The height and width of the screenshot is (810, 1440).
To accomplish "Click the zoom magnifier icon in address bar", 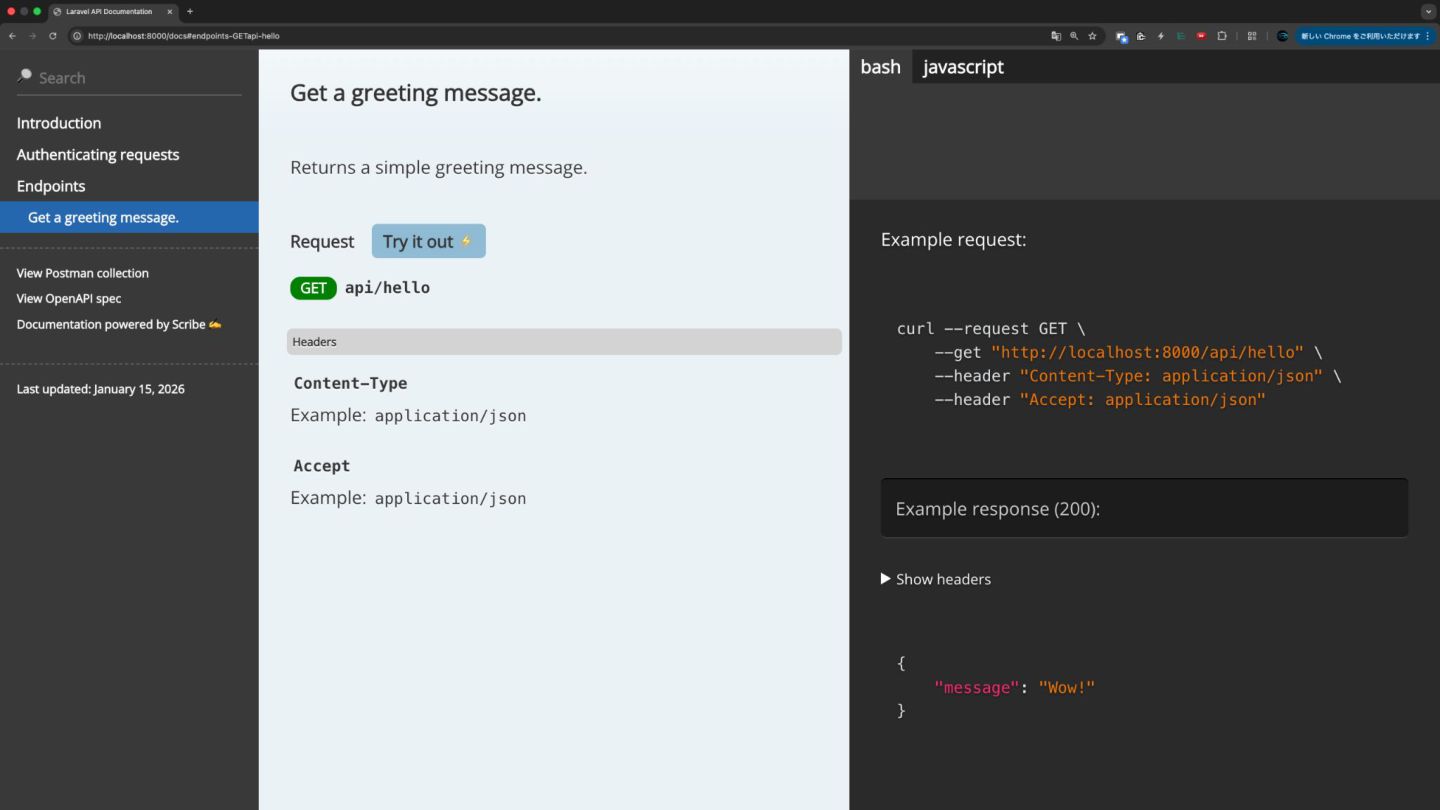I will (x=1074, y=36).
